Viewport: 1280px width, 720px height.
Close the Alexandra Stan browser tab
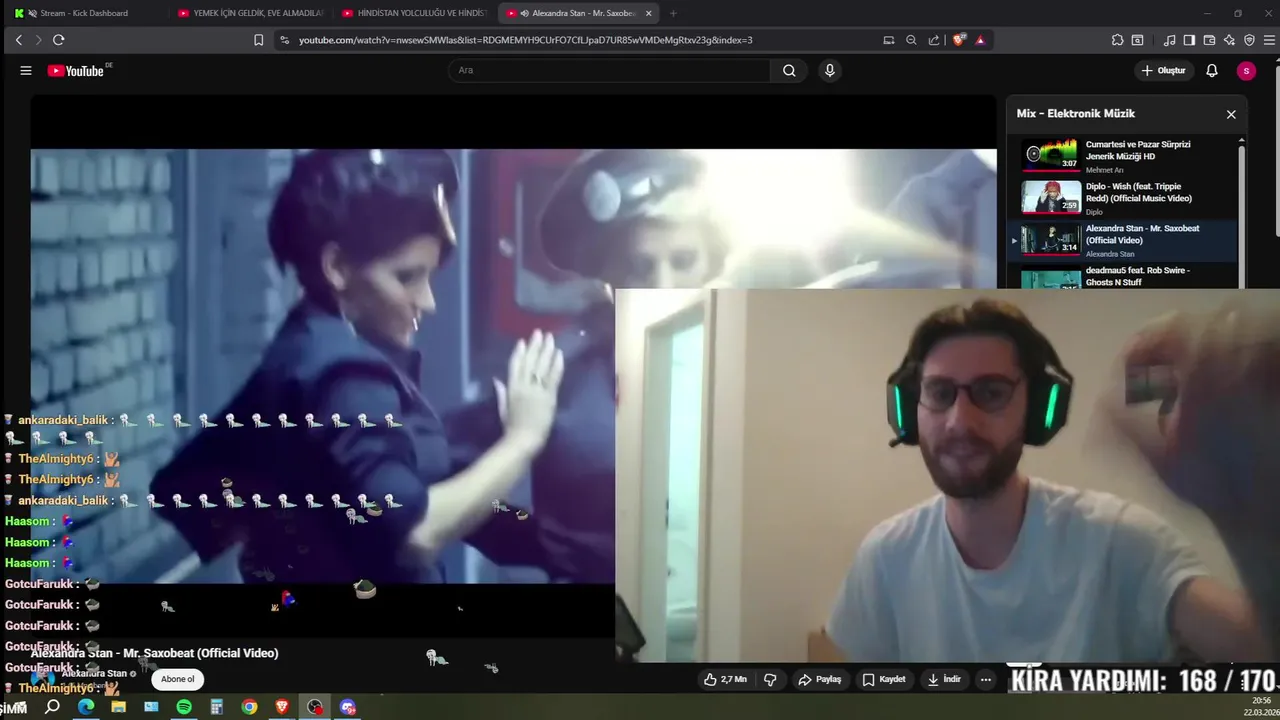[649, 13]
